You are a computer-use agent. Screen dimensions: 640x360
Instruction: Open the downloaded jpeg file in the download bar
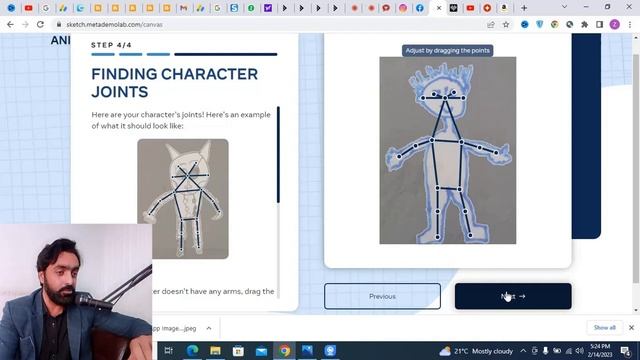point(176,328)
